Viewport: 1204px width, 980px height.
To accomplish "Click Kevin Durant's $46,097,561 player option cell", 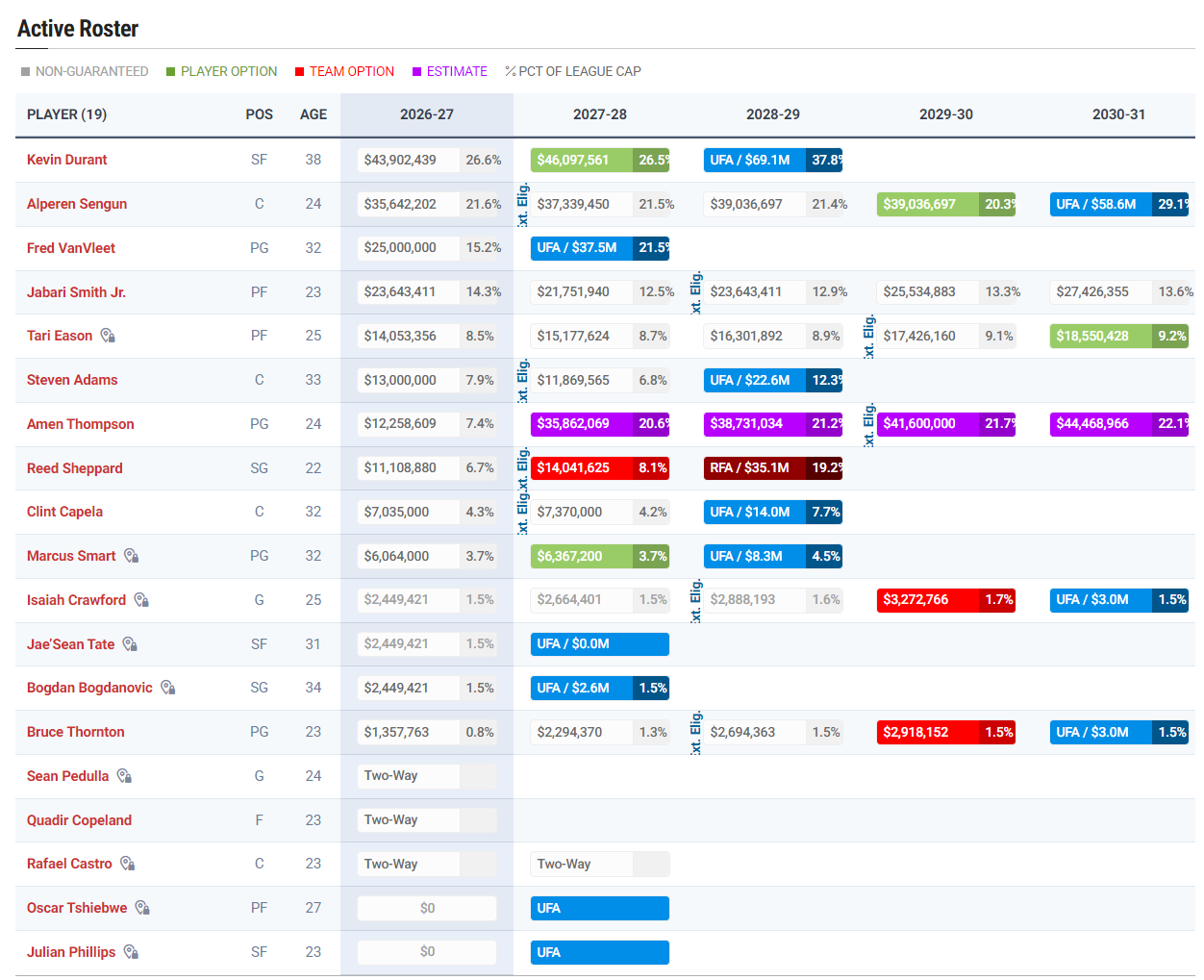I will 600,160.
